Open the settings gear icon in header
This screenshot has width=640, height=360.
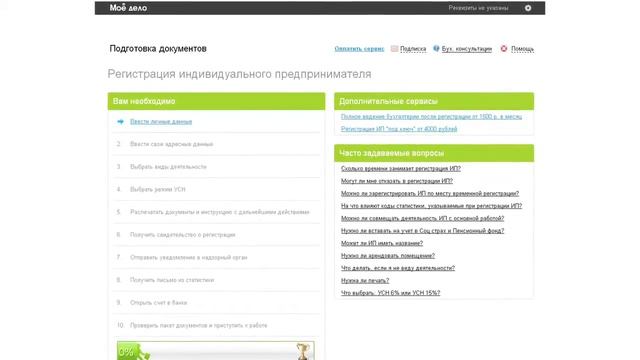coord(528,8)
